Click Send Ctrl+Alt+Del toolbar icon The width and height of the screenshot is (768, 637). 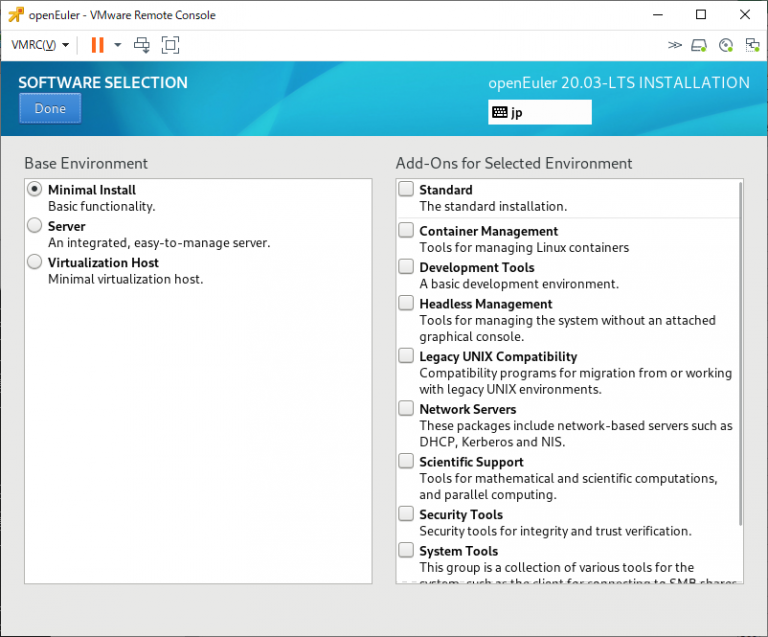(x=142, y=45)
